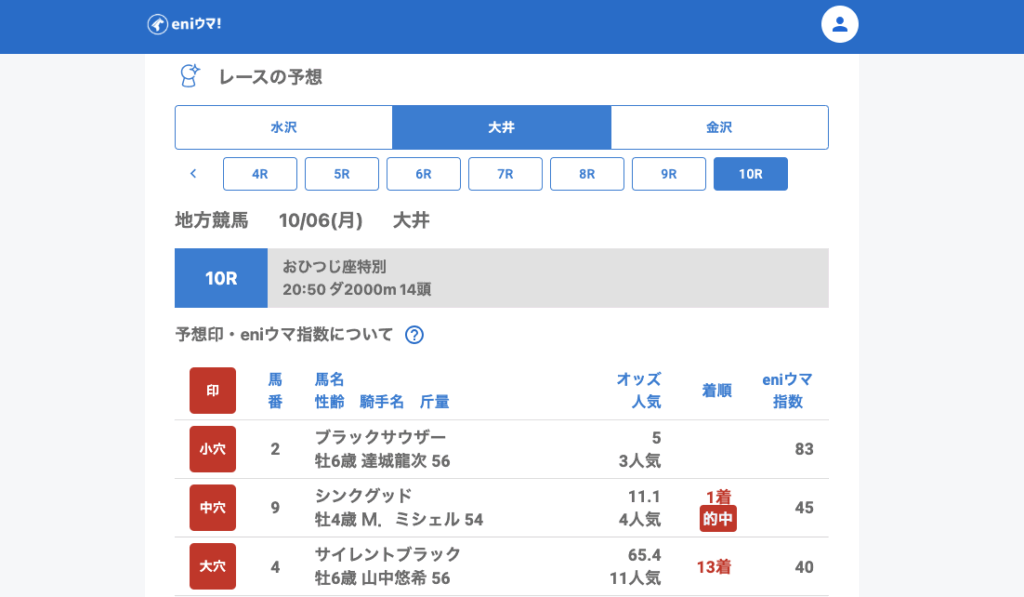Switch to the 金沢 racecourse tab
1024x597 pixels.
pyautogui.click(x=719, y=127)
